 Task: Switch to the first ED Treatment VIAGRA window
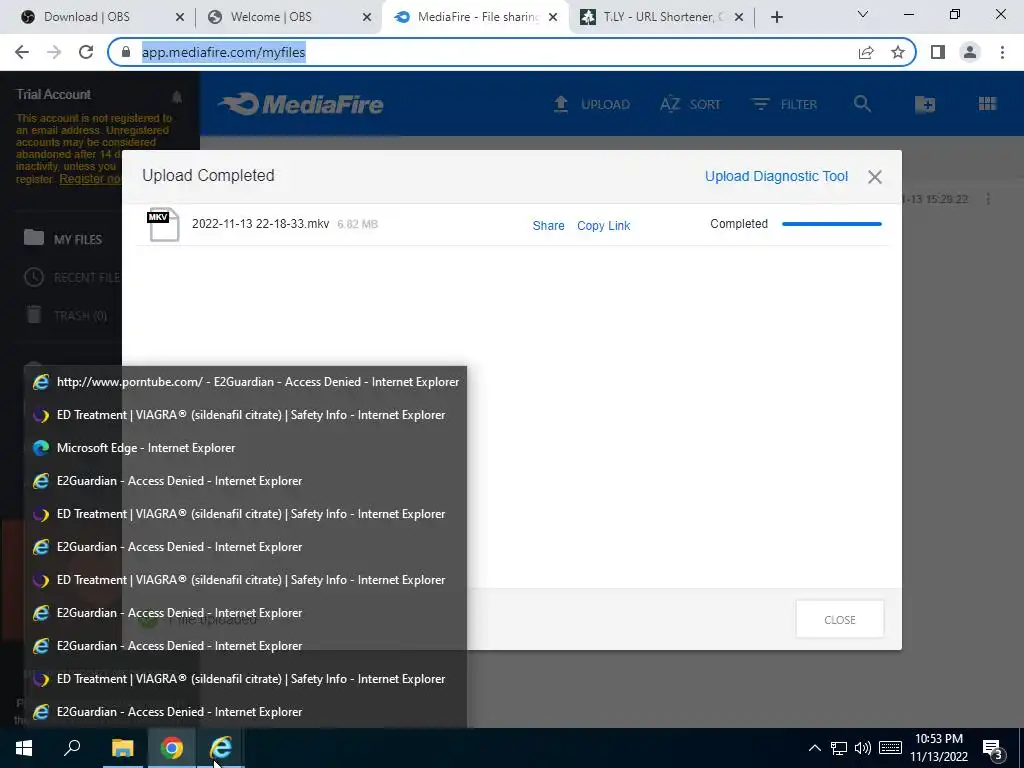246,415
